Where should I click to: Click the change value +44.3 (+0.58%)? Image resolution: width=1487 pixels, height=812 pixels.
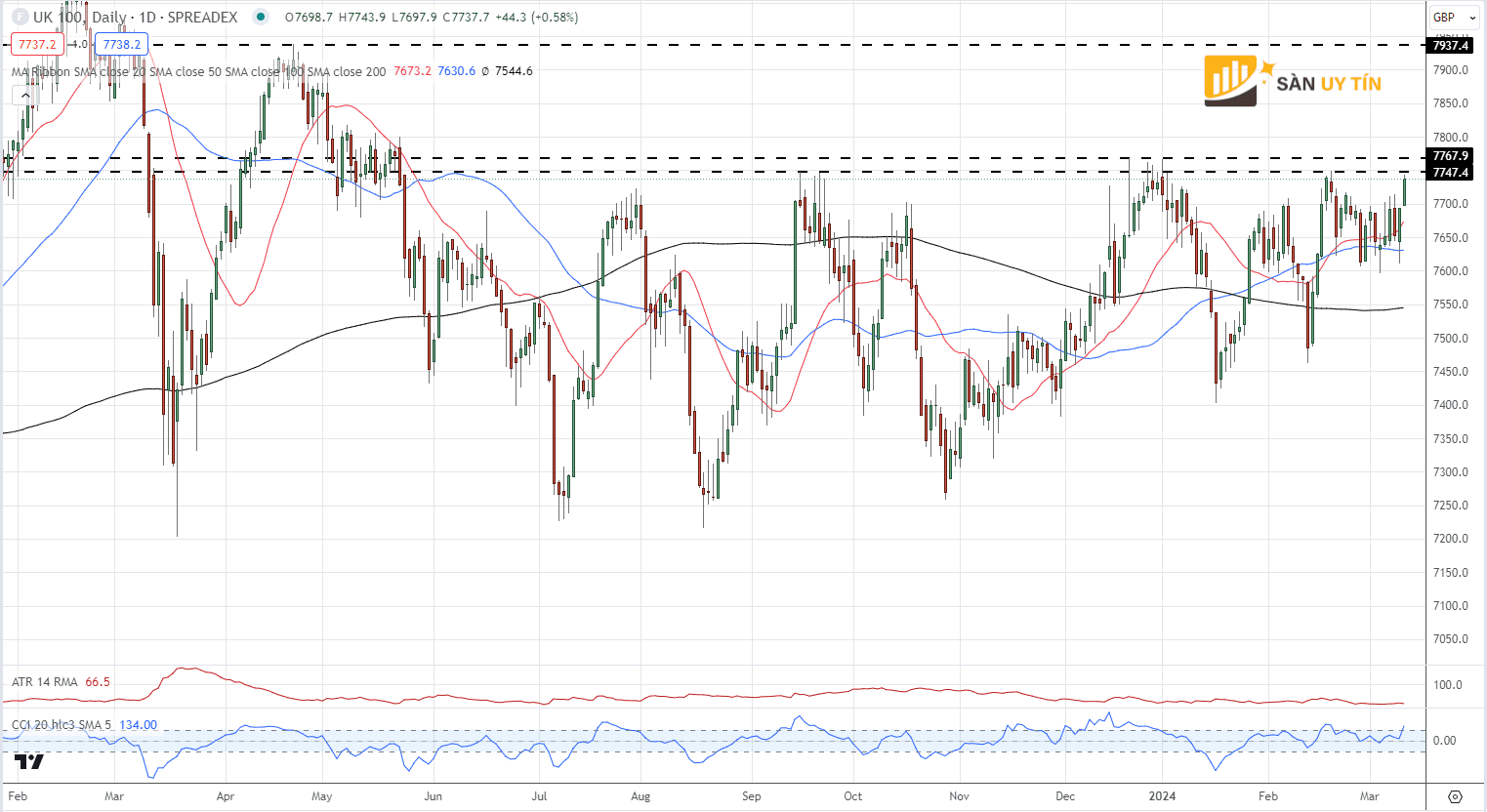[536, 18]
